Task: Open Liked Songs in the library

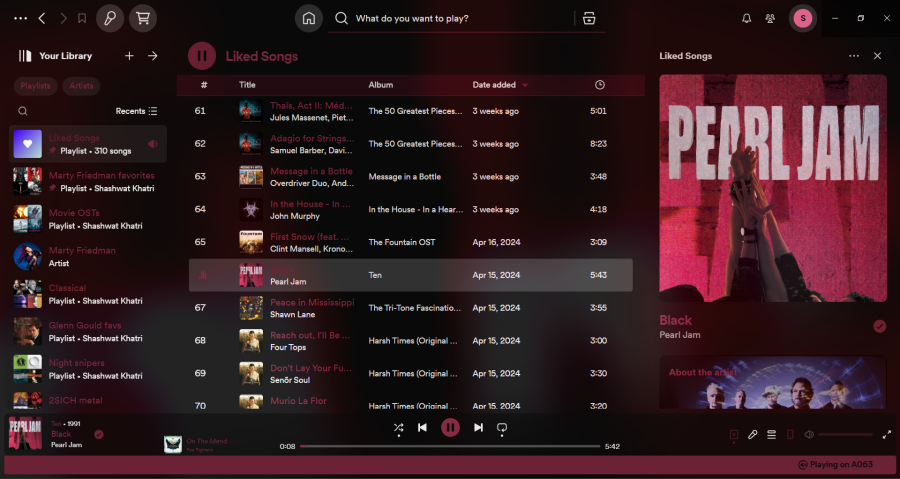Action: (88, 144)
